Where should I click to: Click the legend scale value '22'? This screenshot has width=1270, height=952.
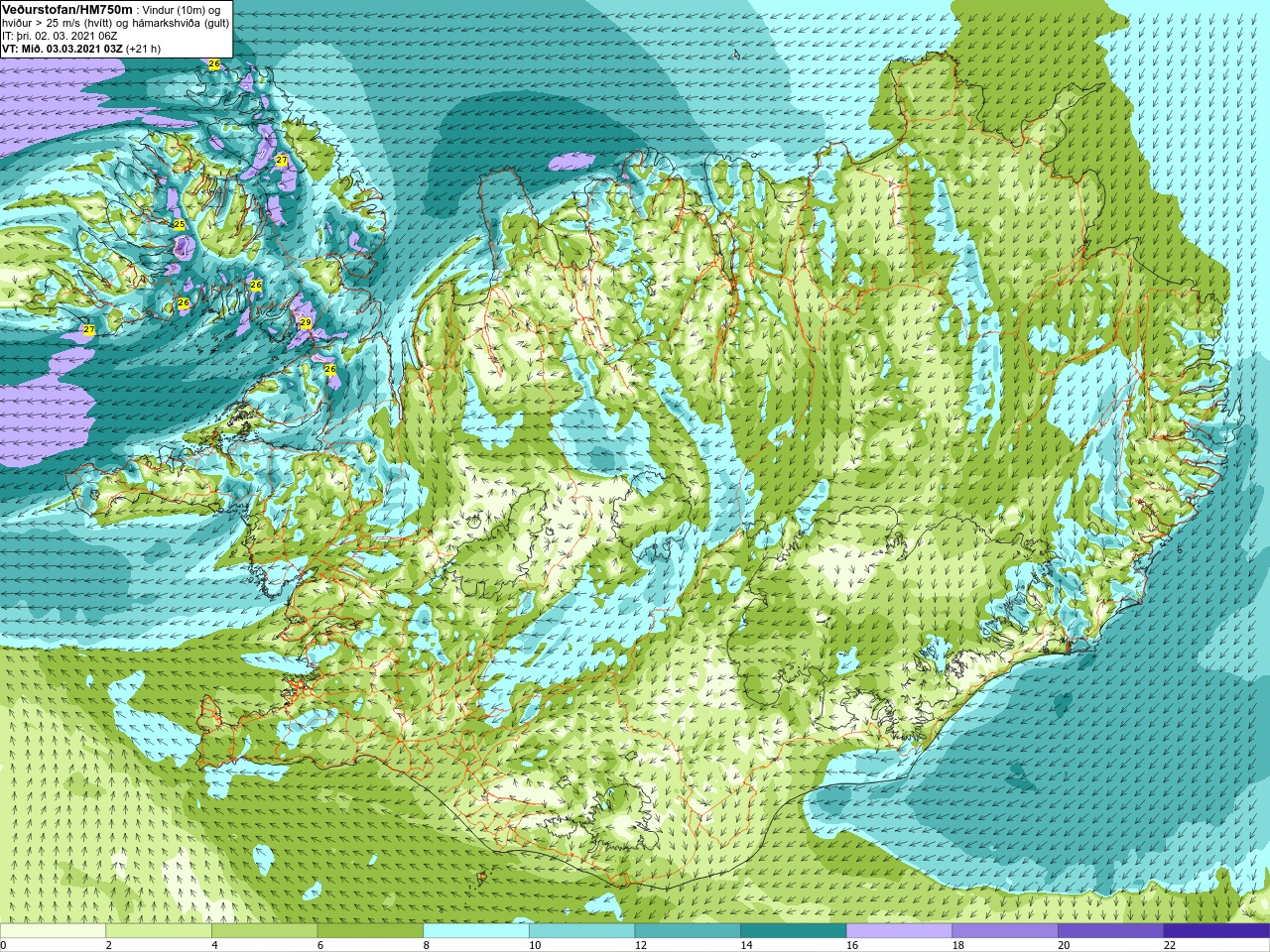(1170, 945)
